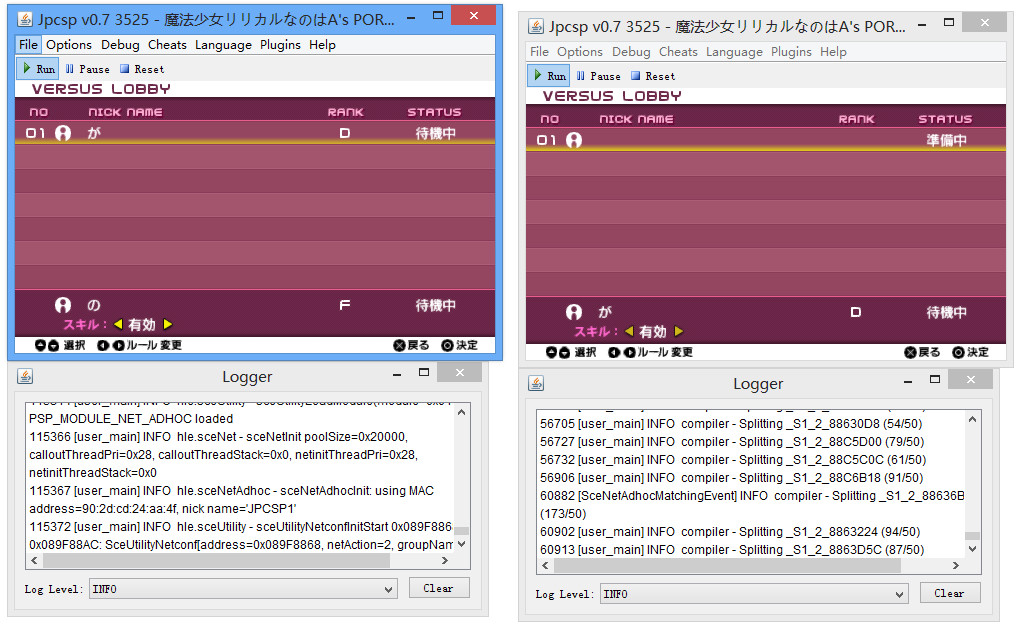Open the Debug menu in the left emulator window

tap(120, 45)
